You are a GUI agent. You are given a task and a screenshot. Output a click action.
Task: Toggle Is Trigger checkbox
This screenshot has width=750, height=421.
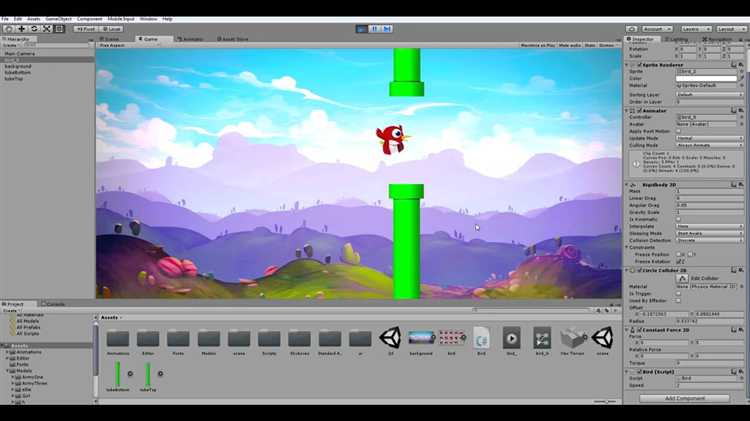pos(678,294)
